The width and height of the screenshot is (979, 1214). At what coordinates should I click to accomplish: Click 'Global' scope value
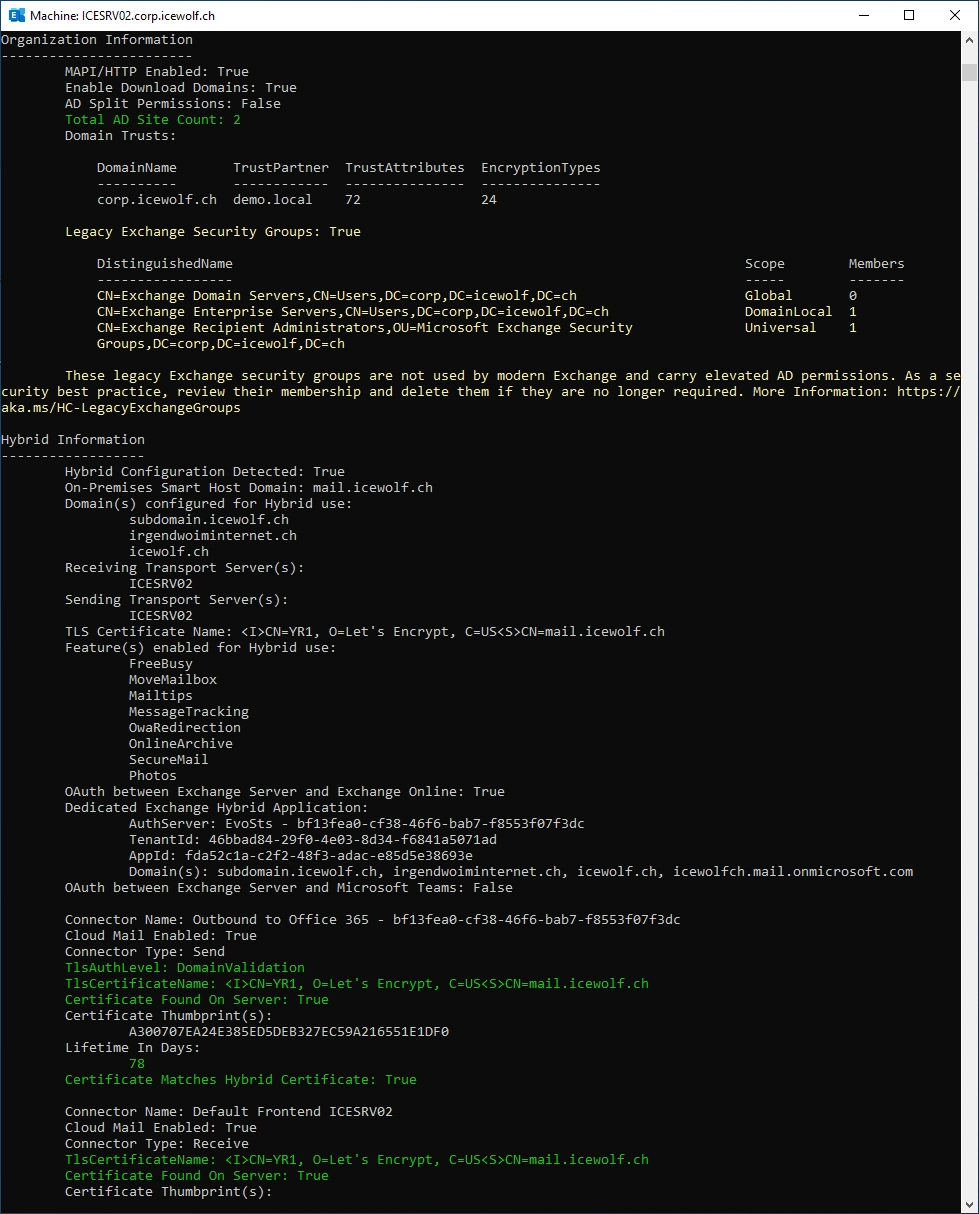769,296
